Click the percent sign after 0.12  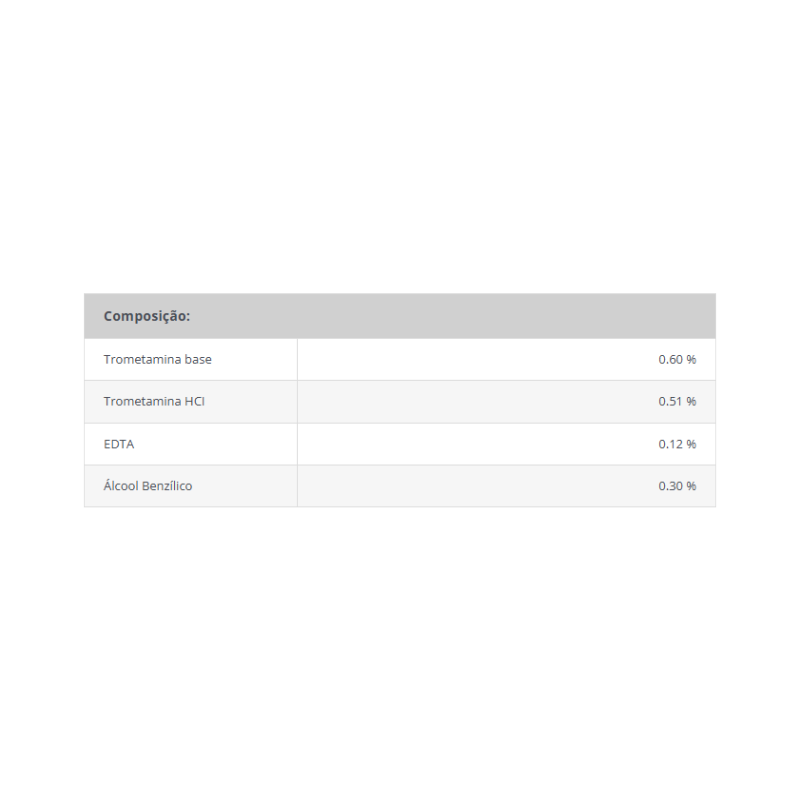691,444
